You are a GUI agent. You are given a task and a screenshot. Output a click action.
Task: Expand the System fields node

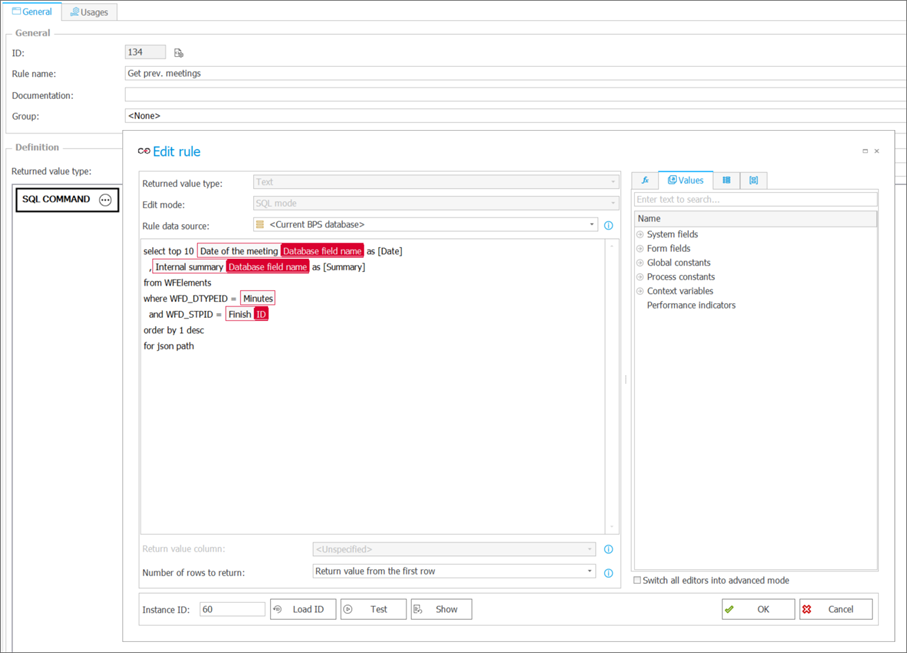(640, 235)
